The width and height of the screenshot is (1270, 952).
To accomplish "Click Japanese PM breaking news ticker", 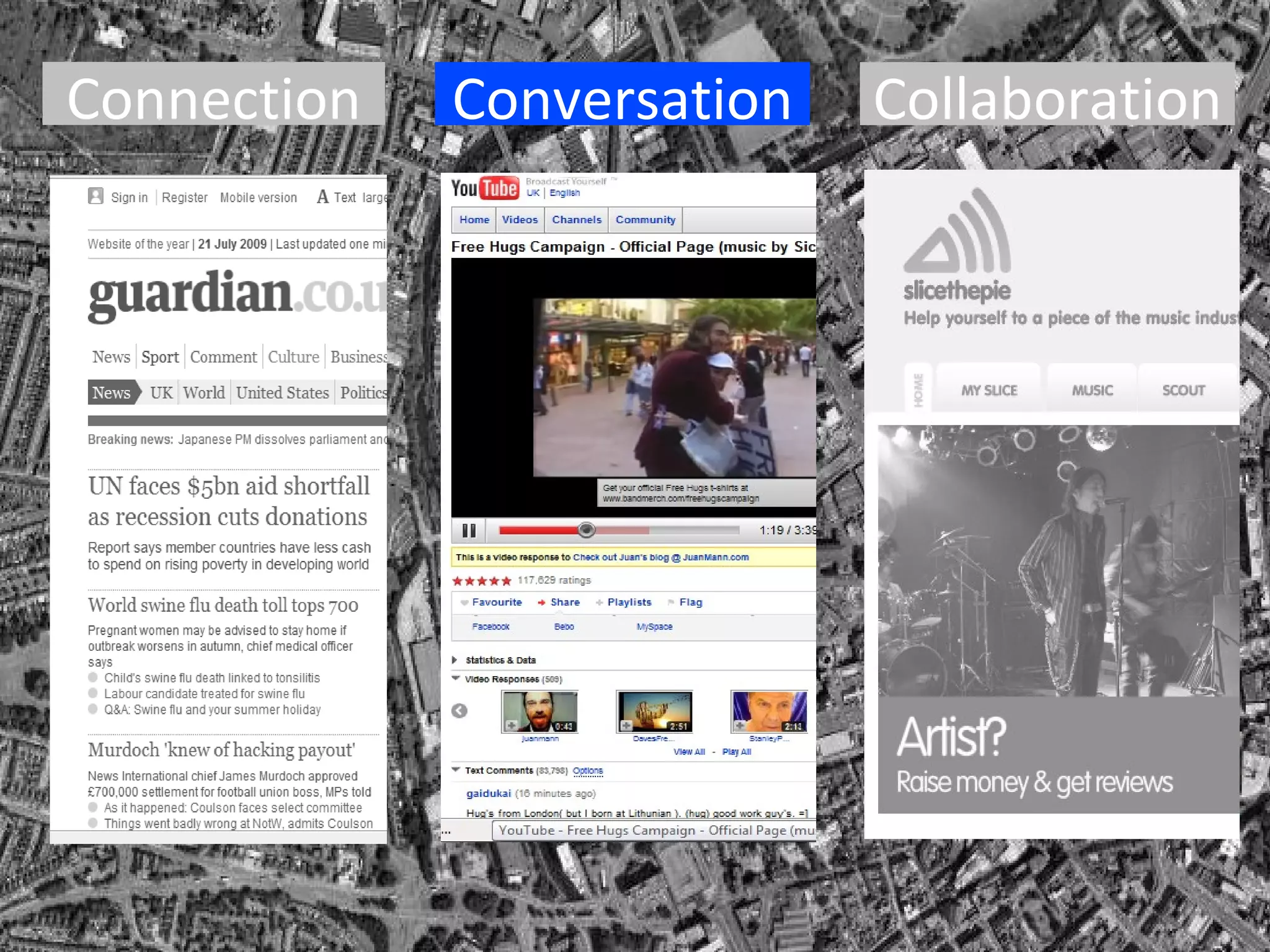I will (x=282, y=439).
